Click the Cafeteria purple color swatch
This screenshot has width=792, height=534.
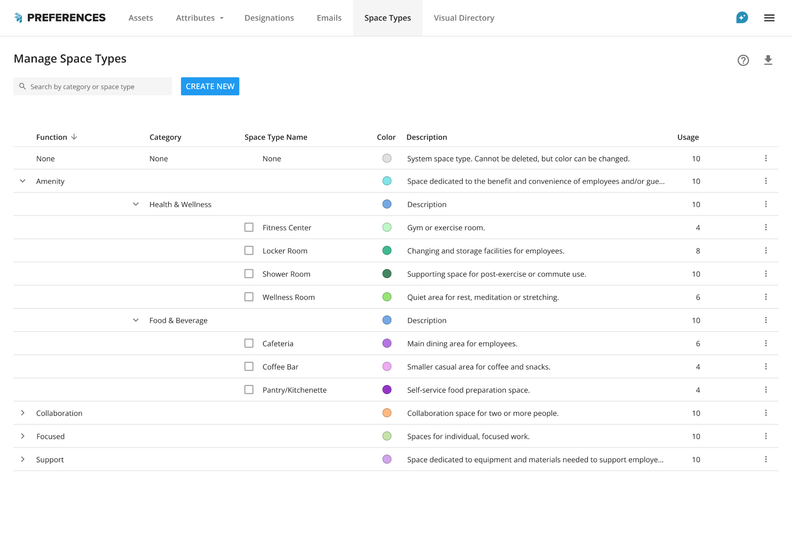(x=387, y=344)
